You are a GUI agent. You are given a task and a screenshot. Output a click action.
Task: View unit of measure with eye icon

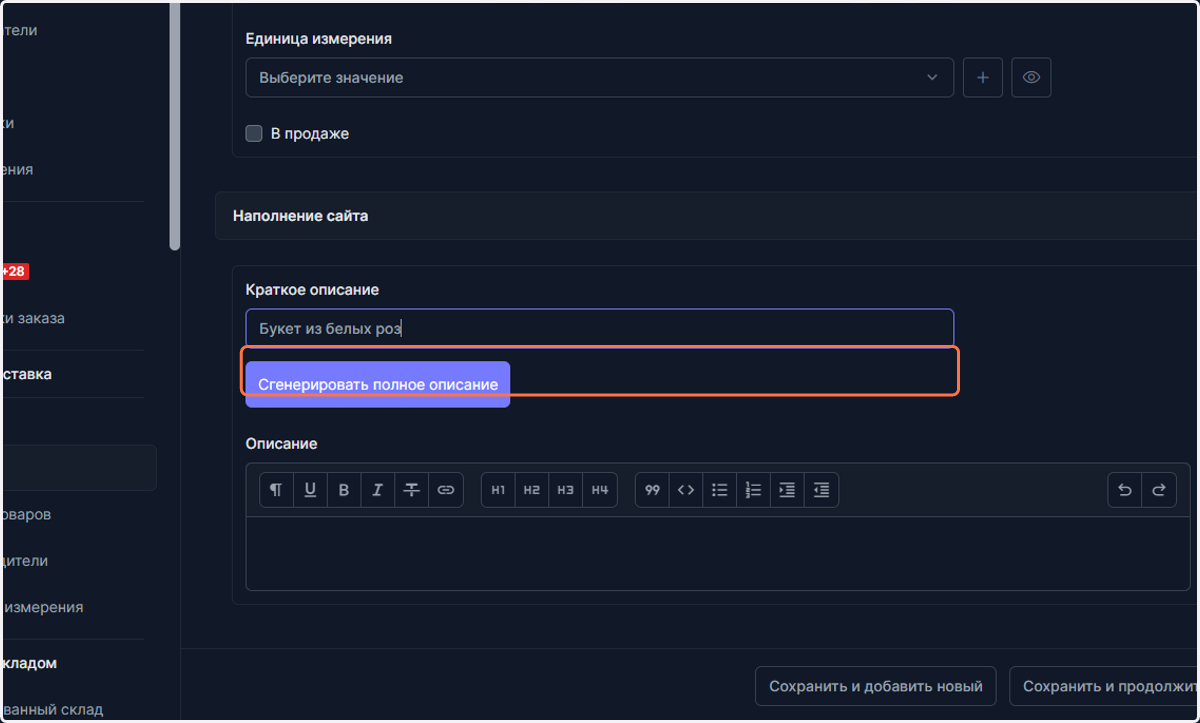click(1031, 77)
